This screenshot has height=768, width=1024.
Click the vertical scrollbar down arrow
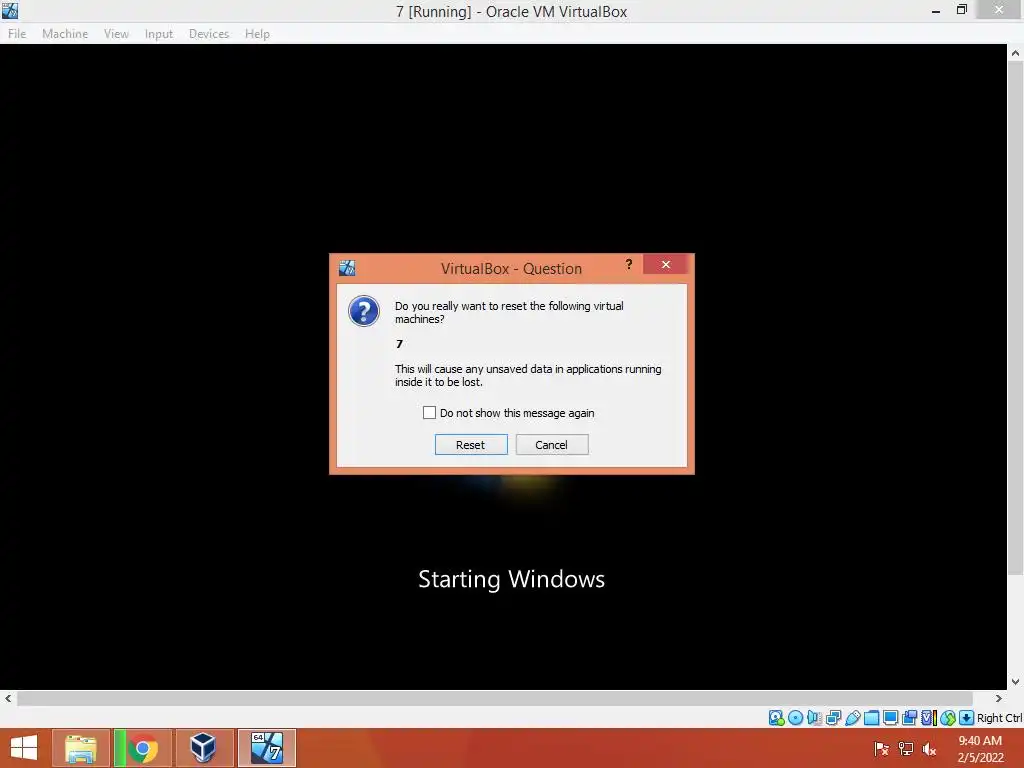1016,682
